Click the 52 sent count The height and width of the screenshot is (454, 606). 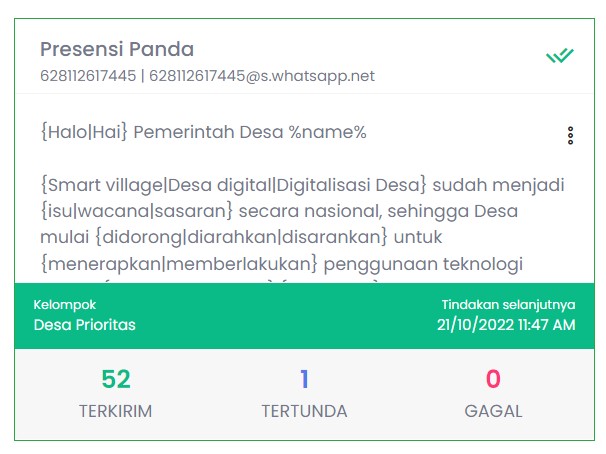click(116, 379)
